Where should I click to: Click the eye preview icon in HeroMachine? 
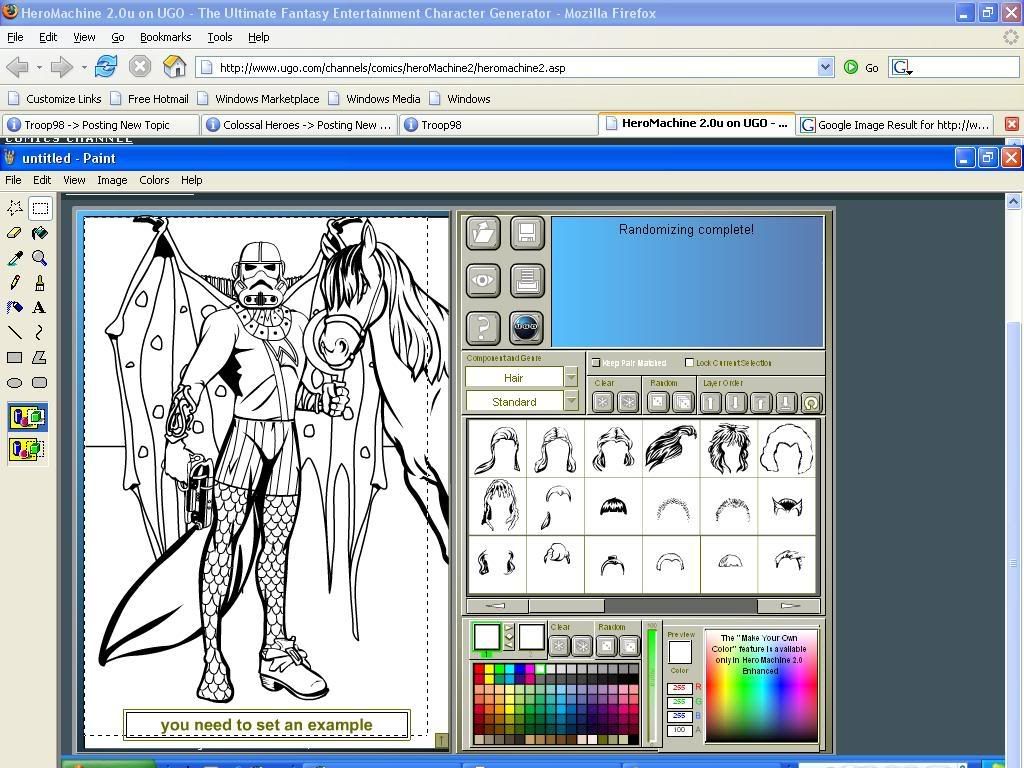(x=483, y=280)
